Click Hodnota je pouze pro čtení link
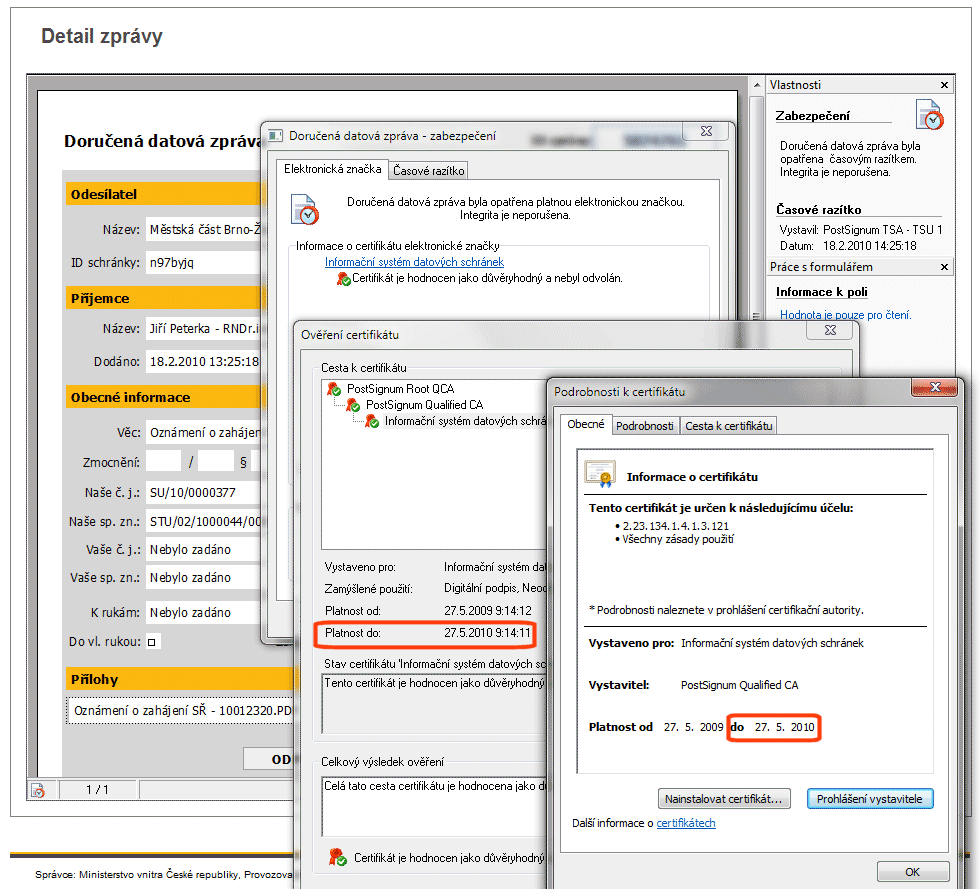 coord(845,314)
